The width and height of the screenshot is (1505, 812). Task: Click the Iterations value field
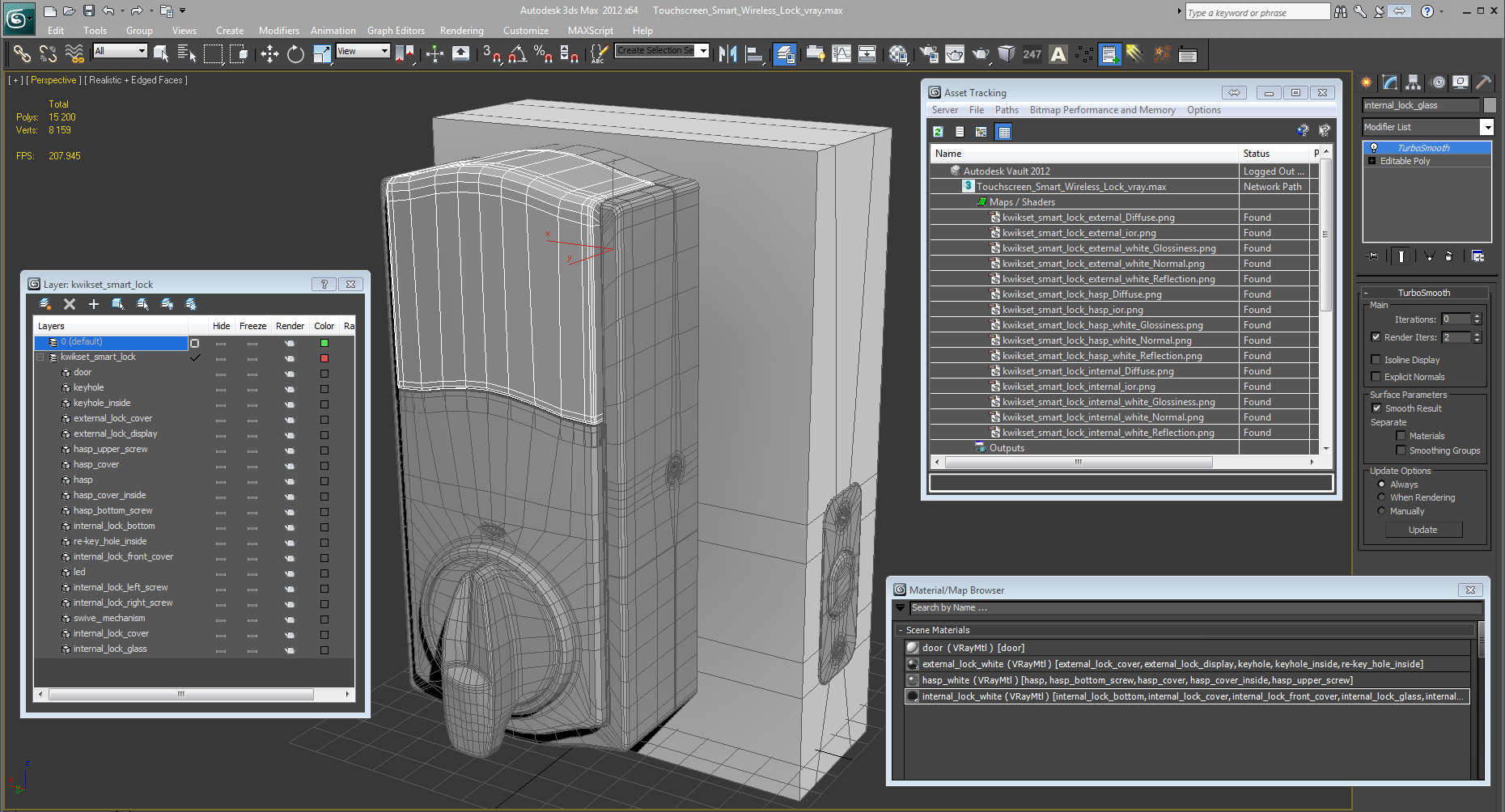pos(1456,319)
